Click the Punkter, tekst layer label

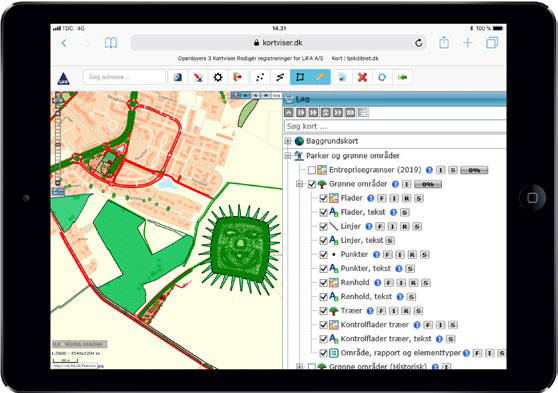(365, 268)
